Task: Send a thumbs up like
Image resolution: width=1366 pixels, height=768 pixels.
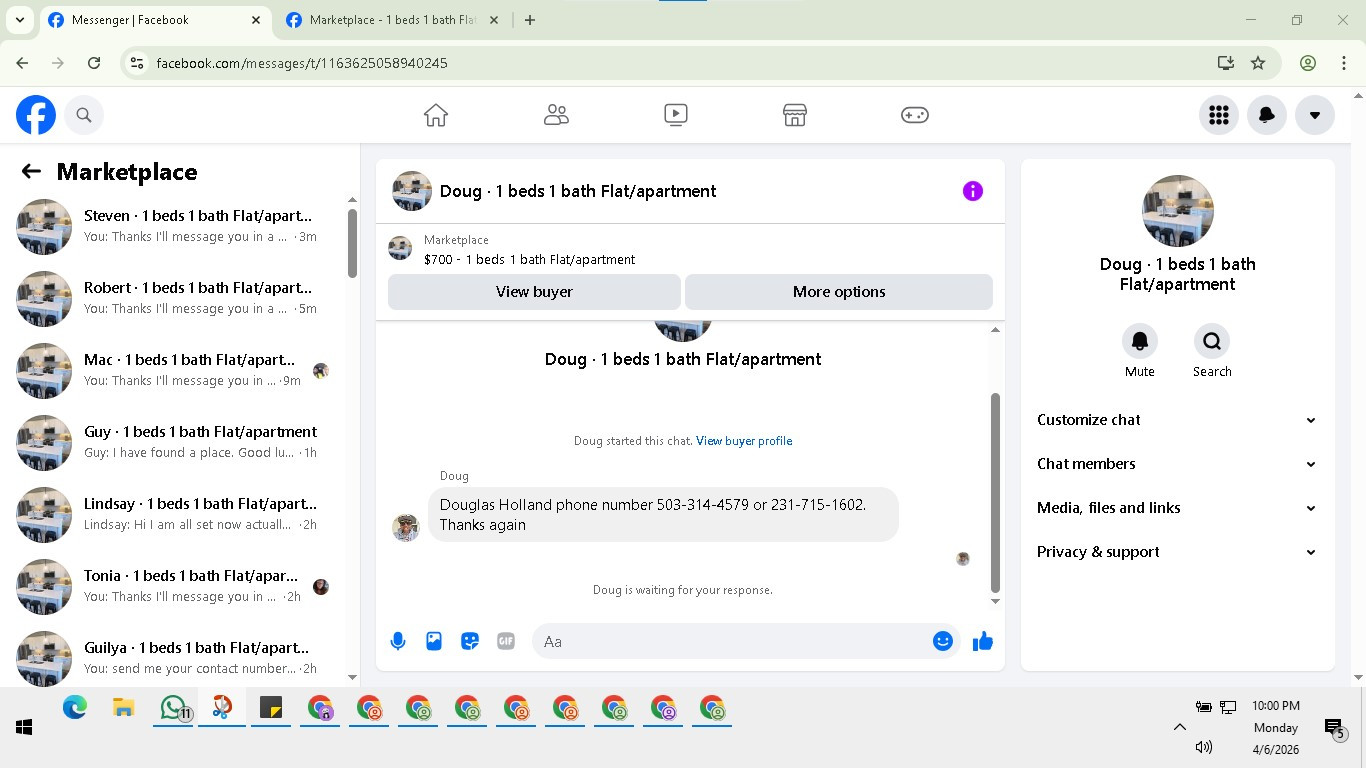Action: 983,641
